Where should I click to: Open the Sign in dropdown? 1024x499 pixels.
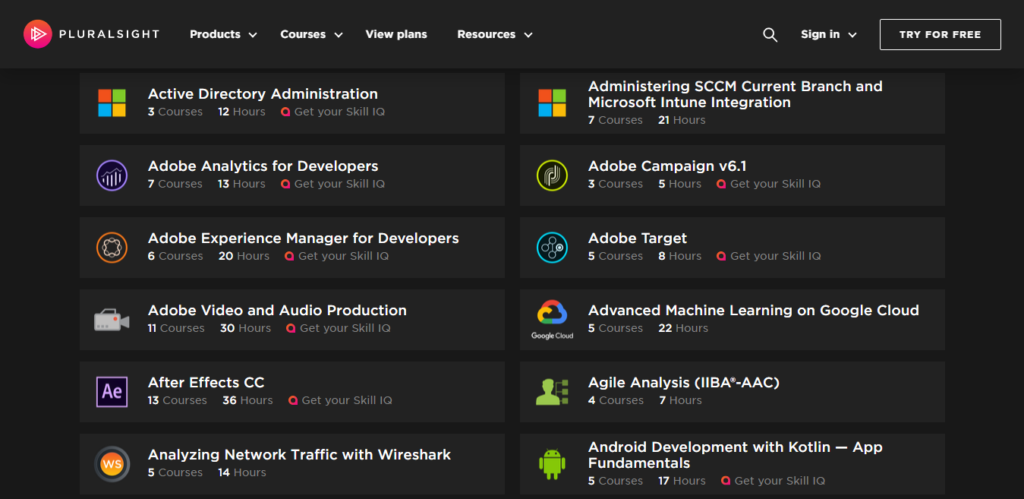coord(828,34)
